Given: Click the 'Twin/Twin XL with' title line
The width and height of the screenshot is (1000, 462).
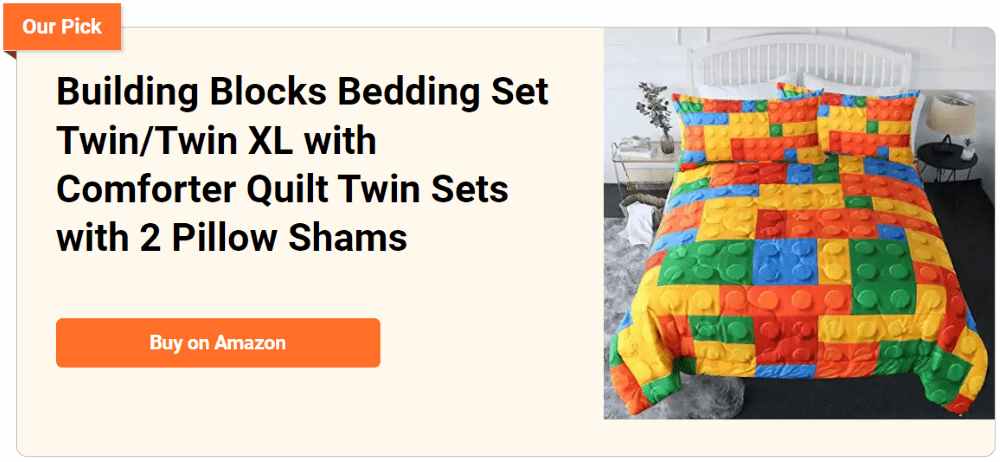Looking at the screenshot, I should point(216,140).
